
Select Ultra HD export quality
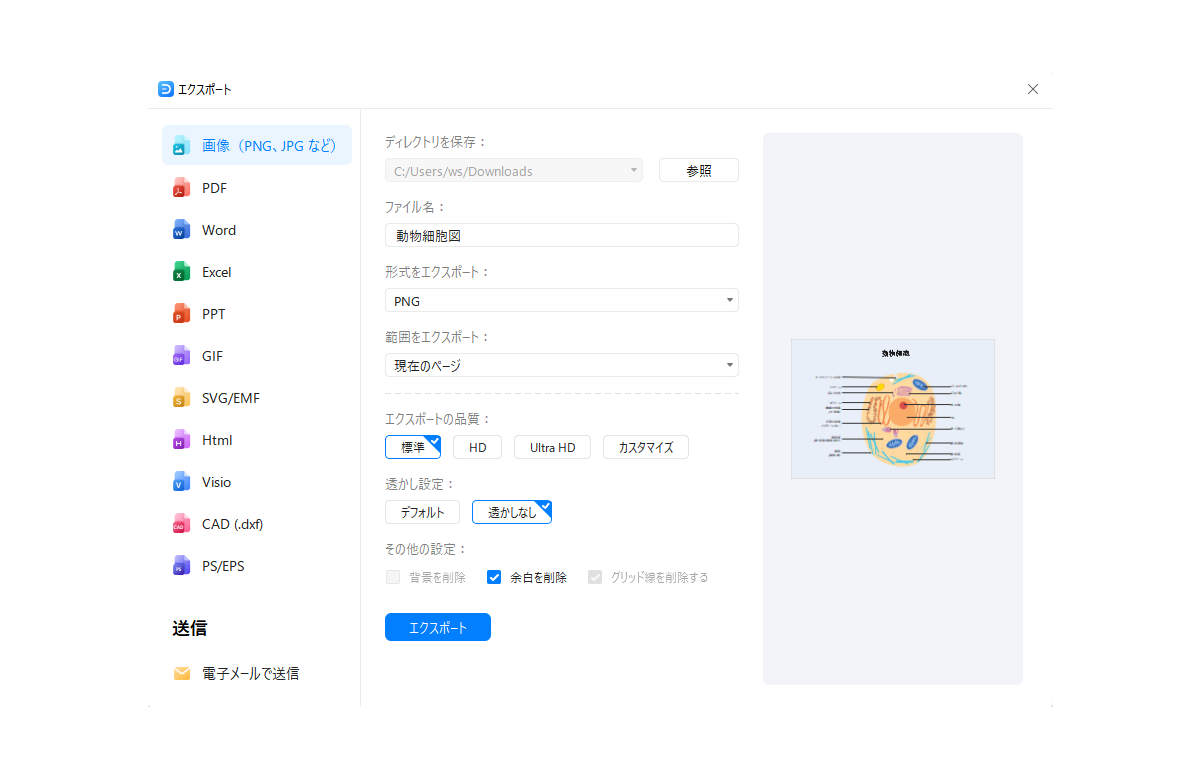(x=552, y=447)
